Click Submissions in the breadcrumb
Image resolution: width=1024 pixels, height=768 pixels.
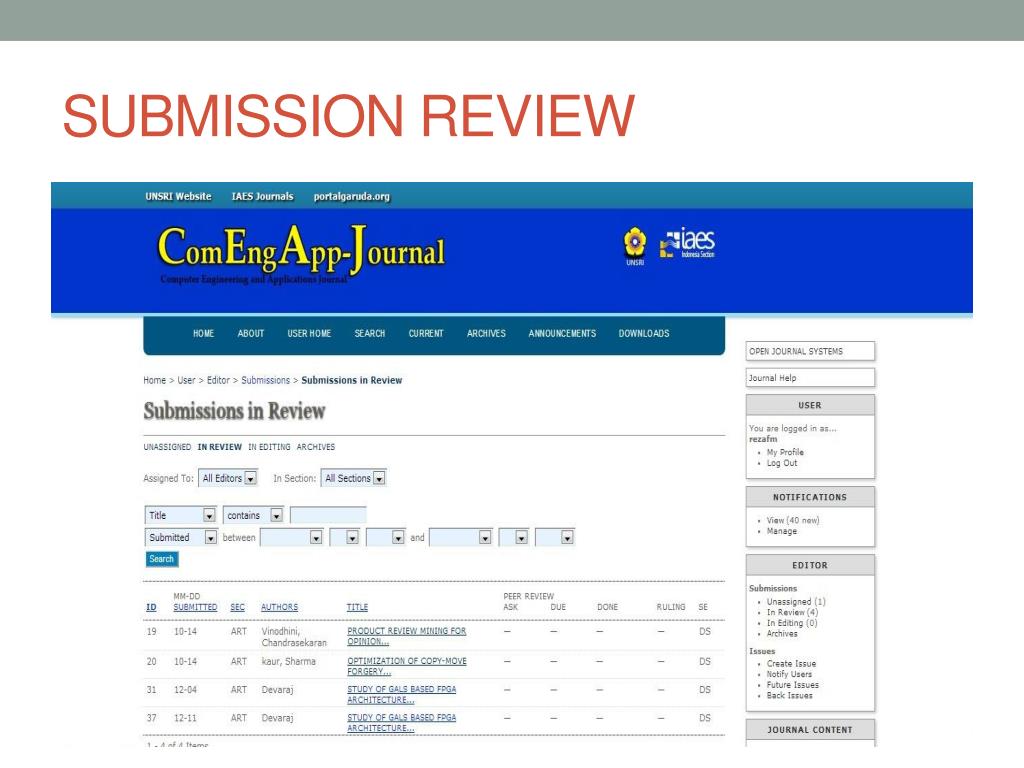pyautogui.click(x=265, y=380)
